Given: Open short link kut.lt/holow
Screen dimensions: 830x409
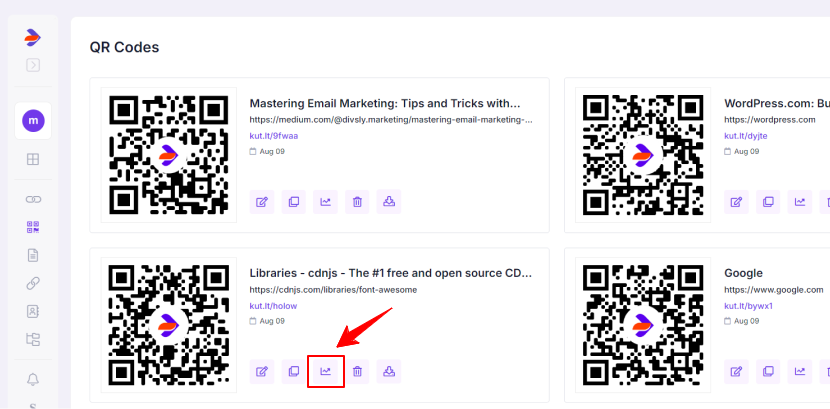Looking at the screenshot, I should coord(273,306).
